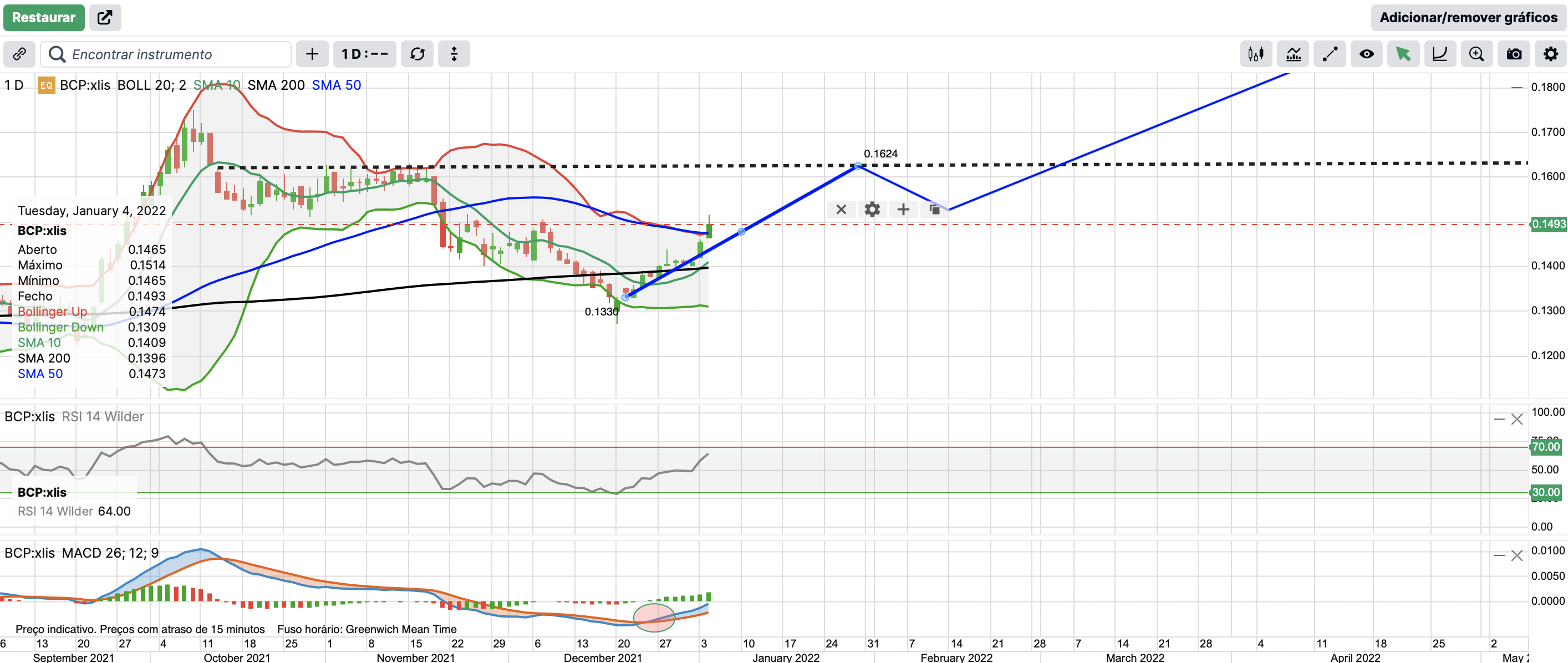Click the refresh chart icon
The height and width of the screenshot is (663, 1568).
coord(417,54)
